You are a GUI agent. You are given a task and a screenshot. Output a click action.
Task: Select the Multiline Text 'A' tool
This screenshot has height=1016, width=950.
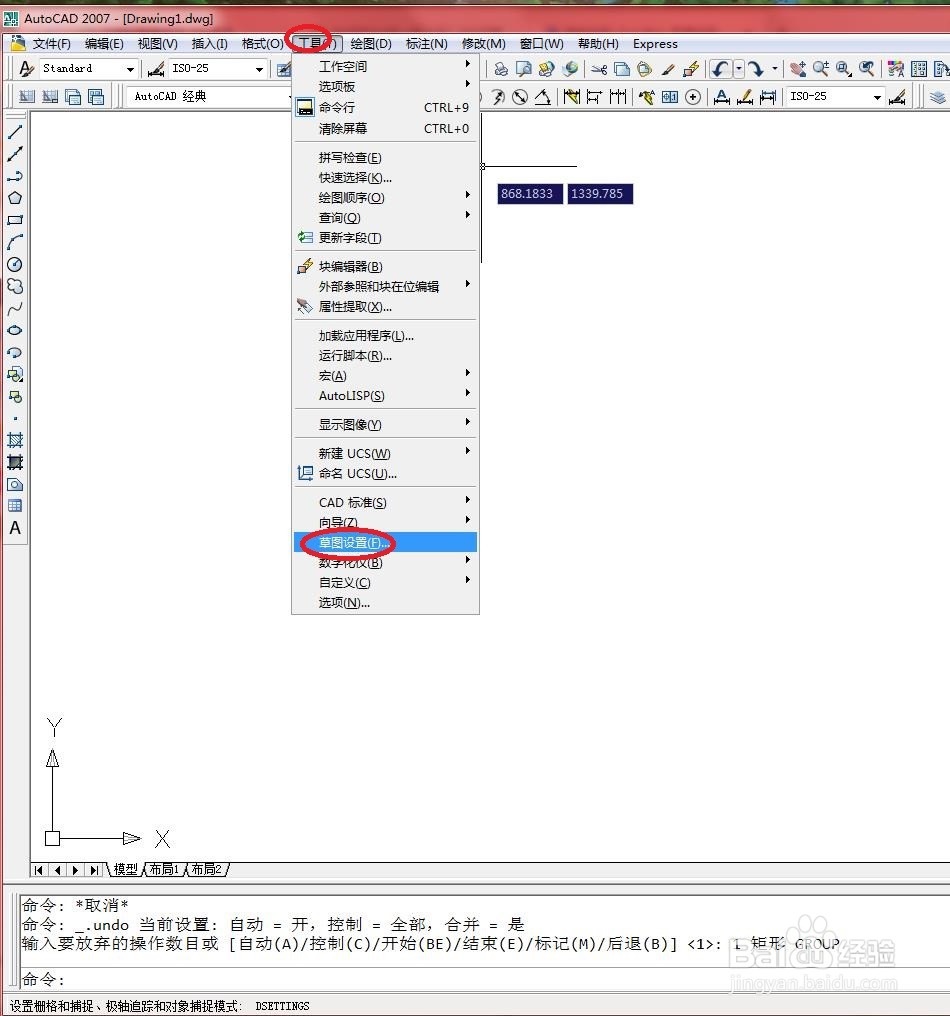(15, 528)
